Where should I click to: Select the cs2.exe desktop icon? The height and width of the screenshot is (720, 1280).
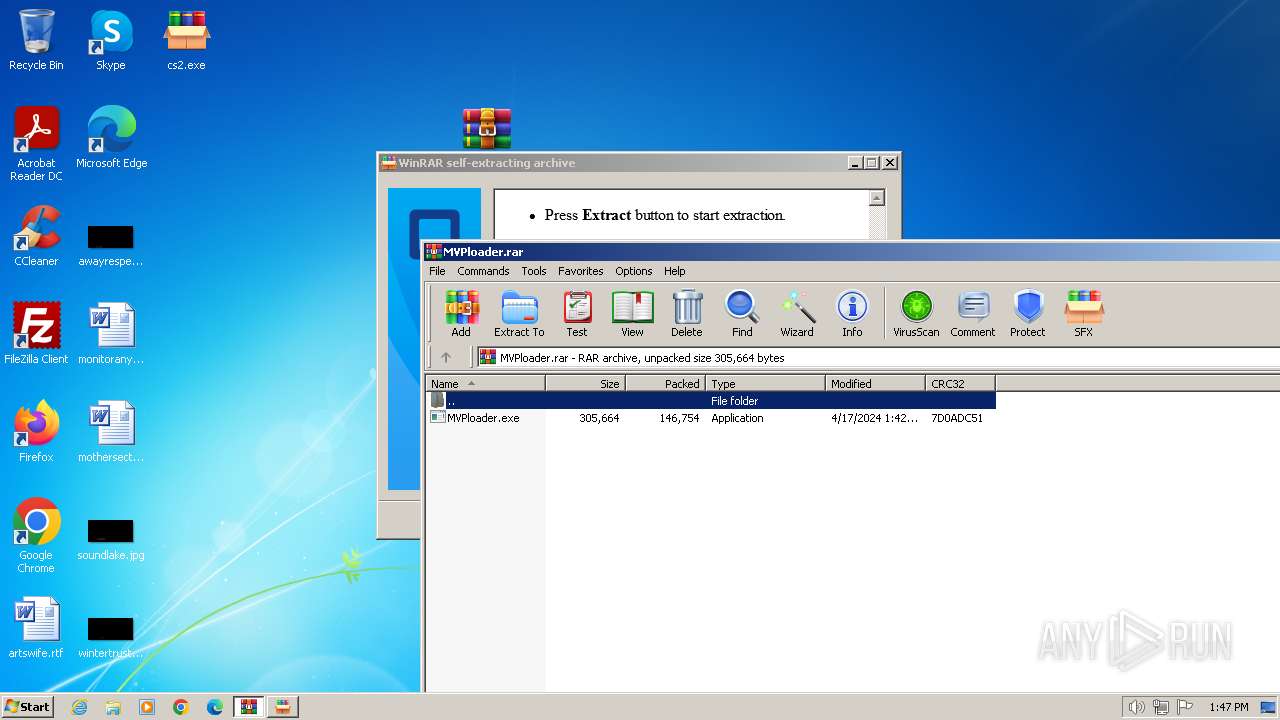pos(186,41)
